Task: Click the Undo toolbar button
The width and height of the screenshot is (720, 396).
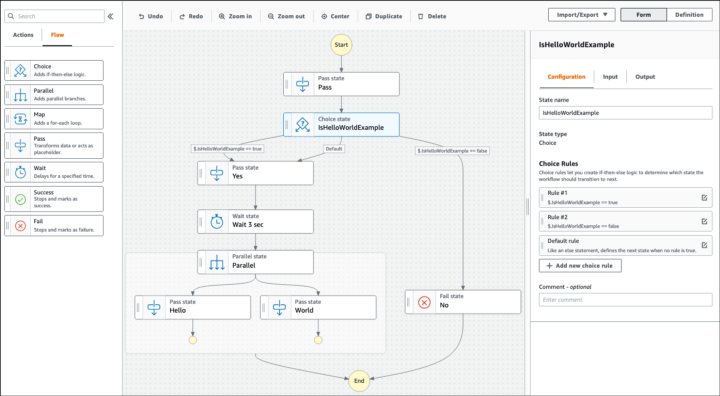Action: (151, 16)
